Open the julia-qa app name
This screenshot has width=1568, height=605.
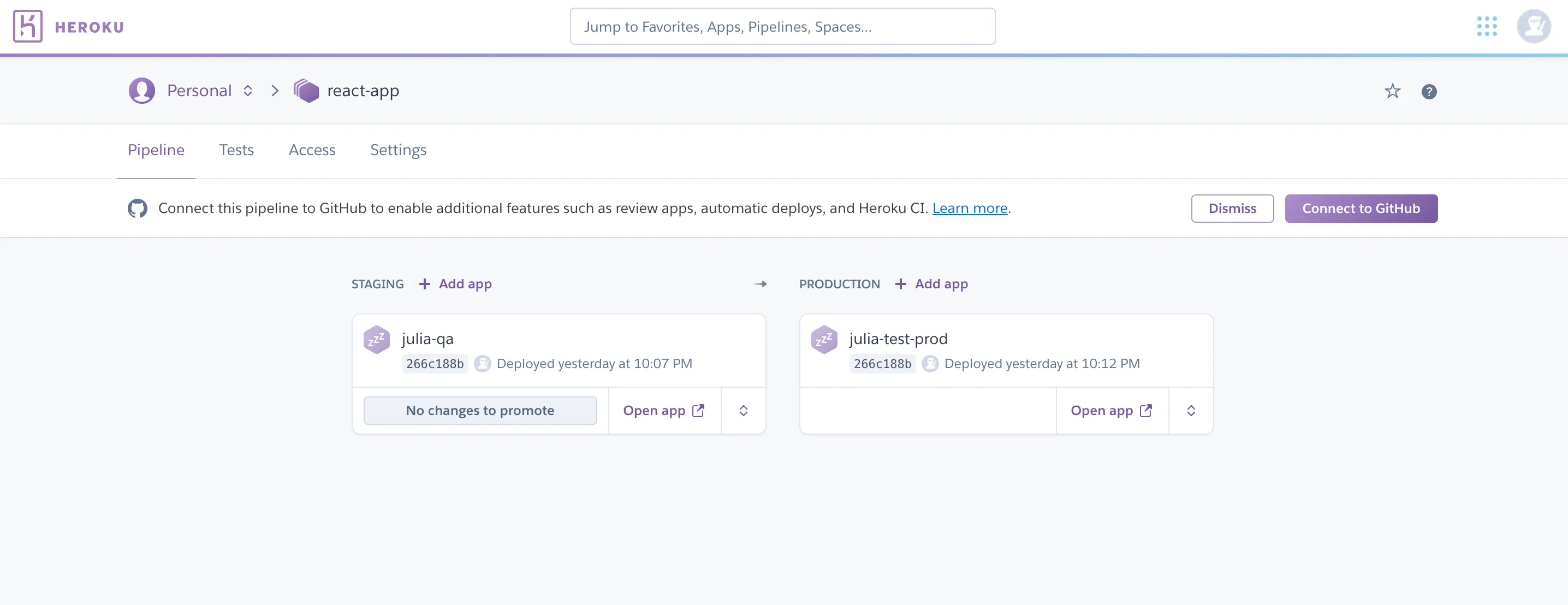click(427, 339)
